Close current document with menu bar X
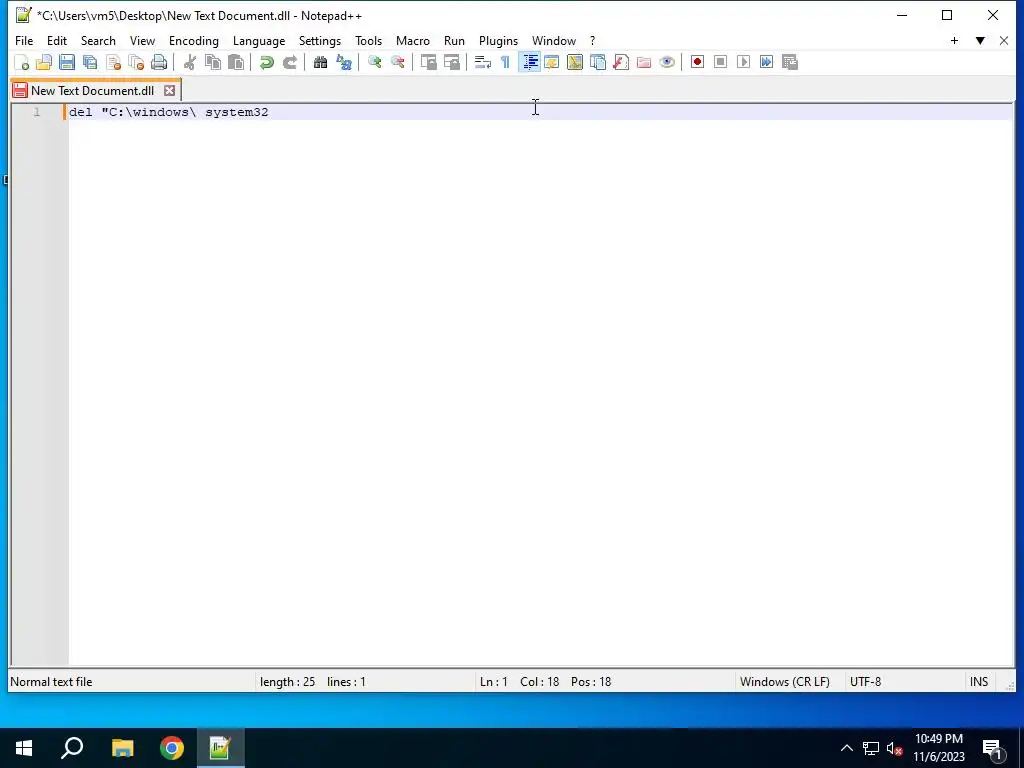 [1004, 40]
